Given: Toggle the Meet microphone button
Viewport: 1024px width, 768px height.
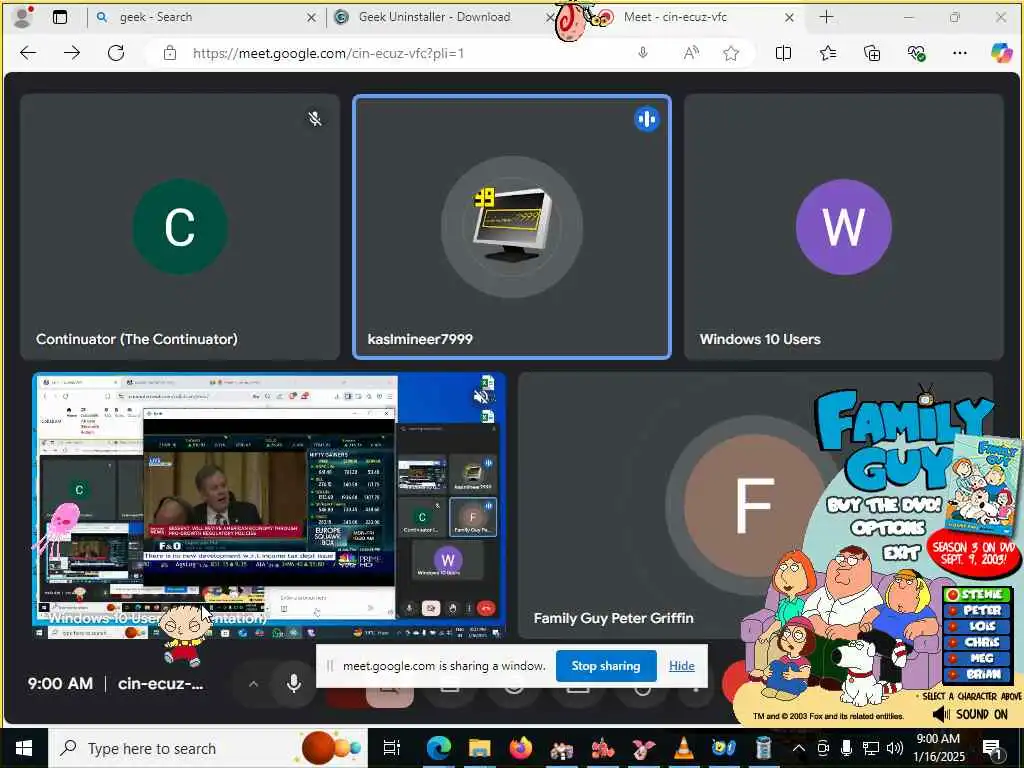Looking at the screenshot, I should [x=294, y=684].
